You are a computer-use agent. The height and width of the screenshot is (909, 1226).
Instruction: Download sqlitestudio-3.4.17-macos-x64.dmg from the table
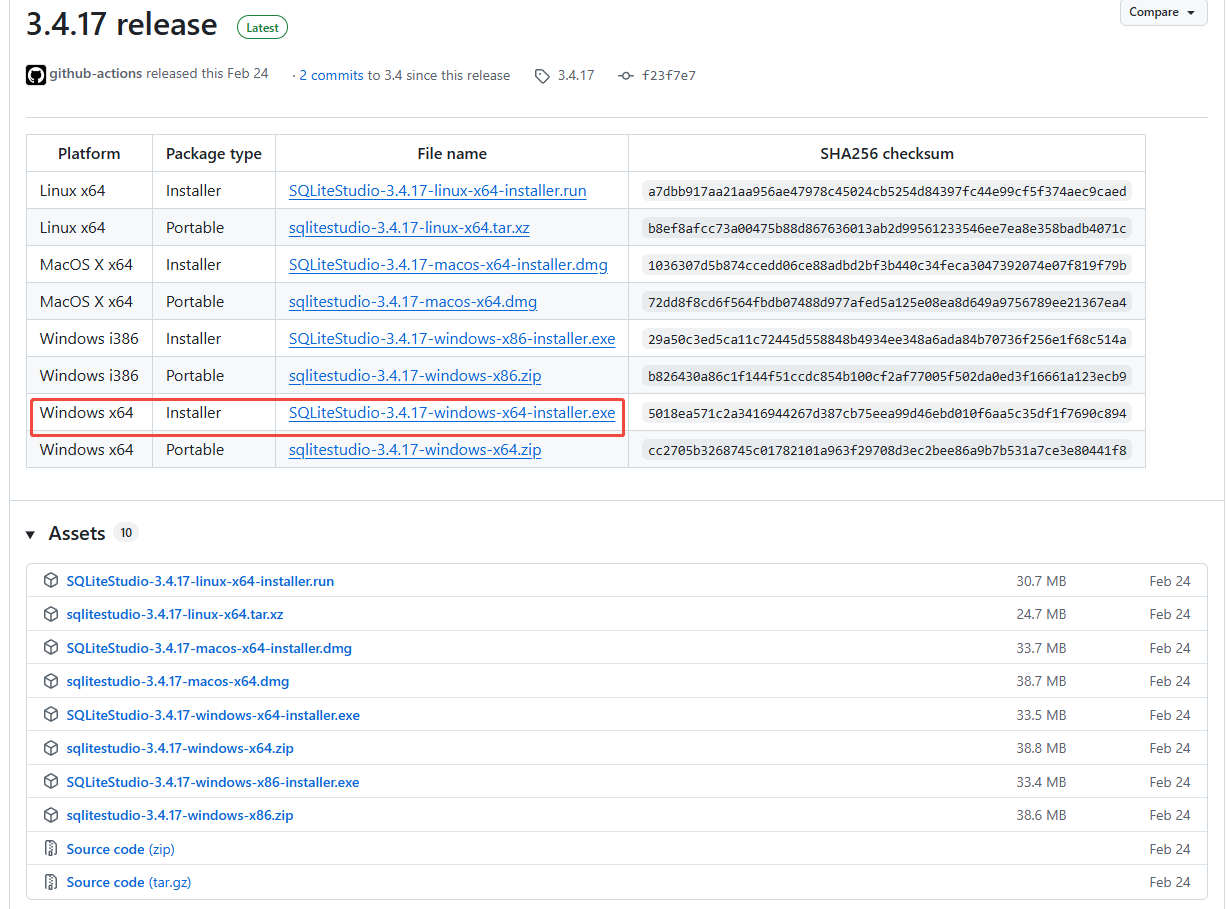(x=415, y=302)
